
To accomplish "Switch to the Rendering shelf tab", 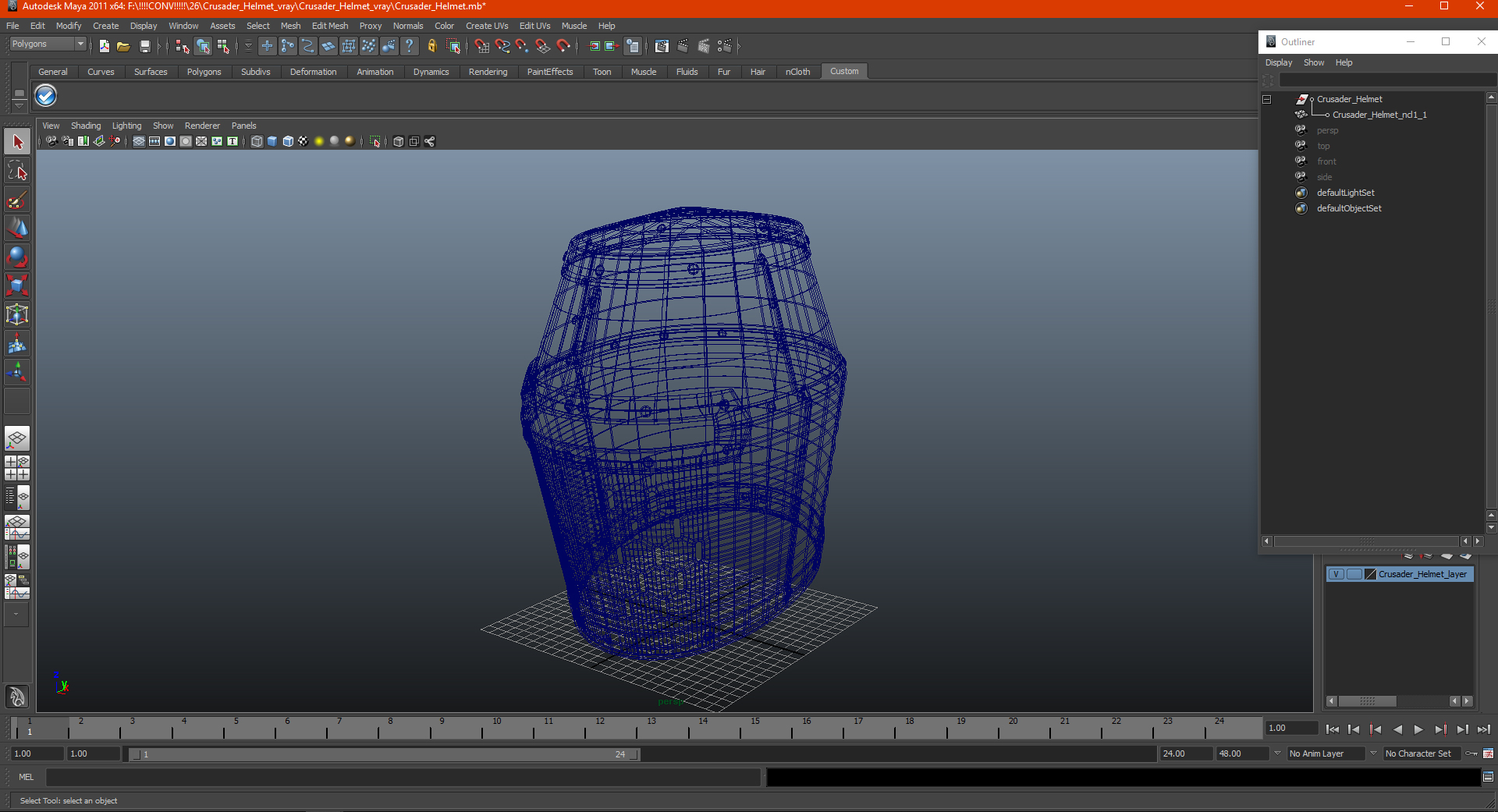I will point(488,72).
